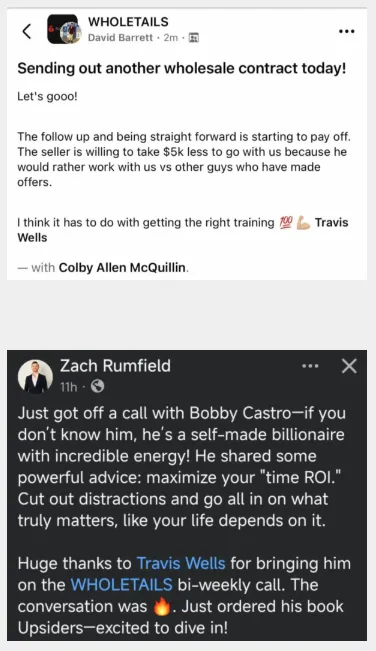Dismiss Zach Rumfield's post with the X
The image size is (376, 651).
pos(349,366)
